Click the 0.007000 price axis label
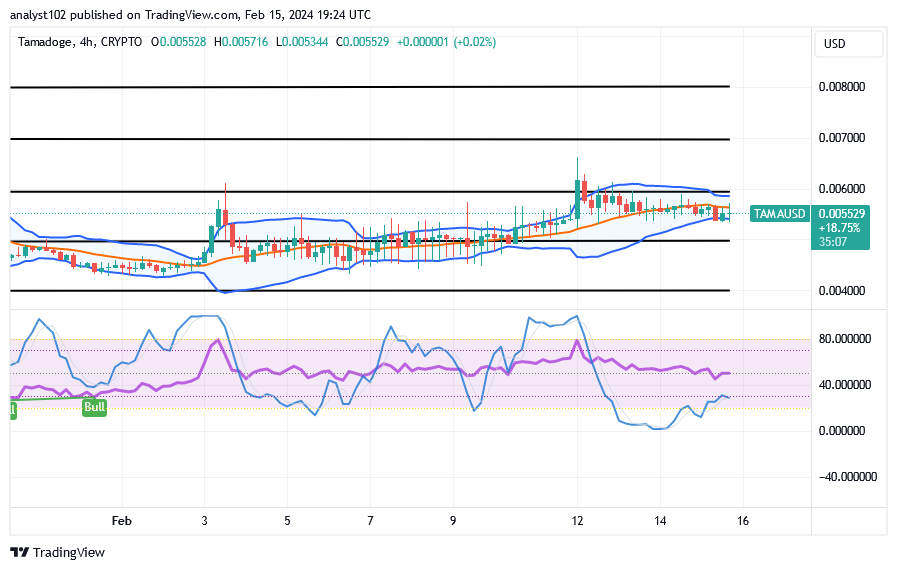The width and height of the screenshot is (897, 570). tap(842, 138)
